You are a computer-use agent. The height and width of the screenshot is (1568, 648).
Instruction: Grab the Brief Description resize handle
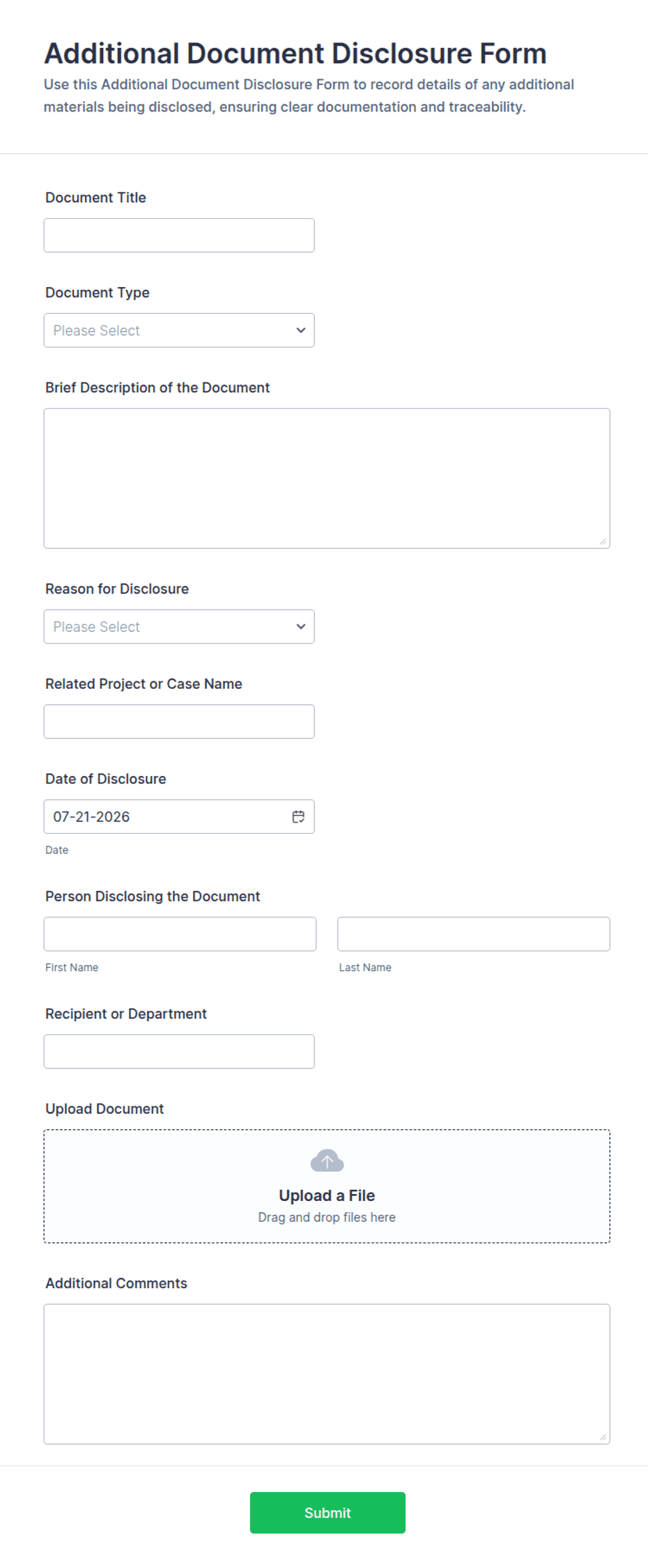(x=603, y=541)
